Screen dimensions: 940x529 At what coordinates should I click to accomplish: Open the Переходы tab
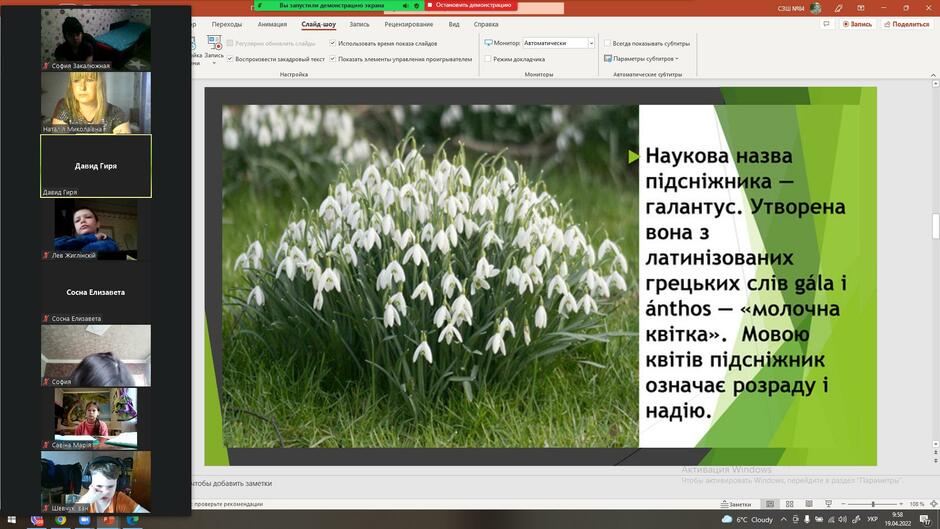click(227, 25)
